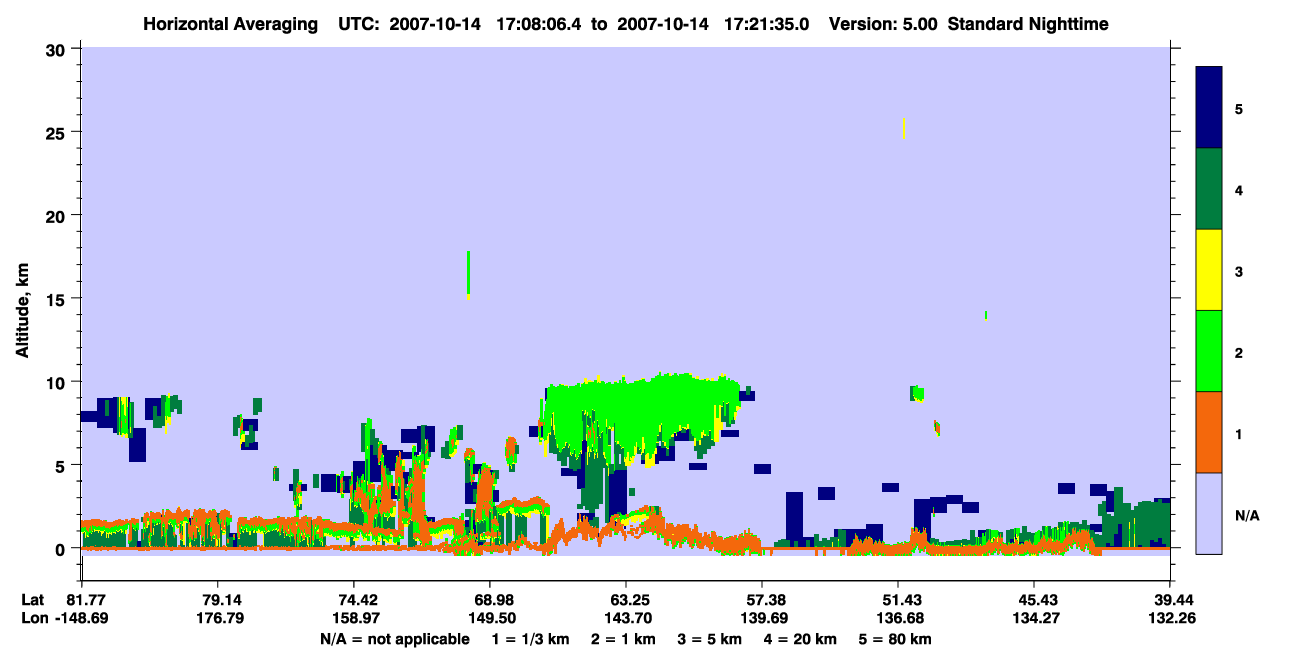1300x667 pixels.
Task: Click longitude value 132.26
Action: pos(1170,618)
